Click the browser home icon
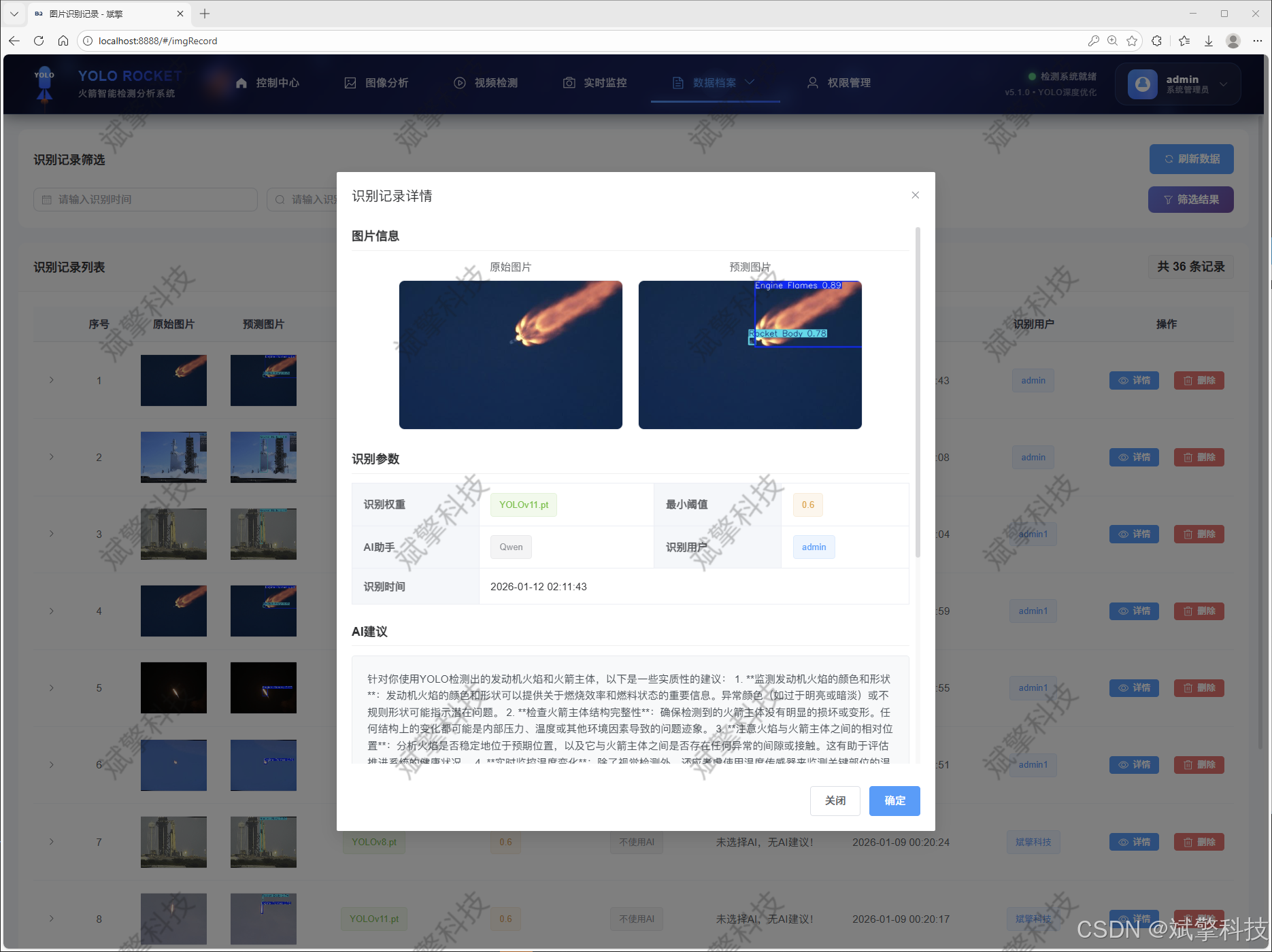The height and width of the screenshot is (952, 1272). click(63, 41)
